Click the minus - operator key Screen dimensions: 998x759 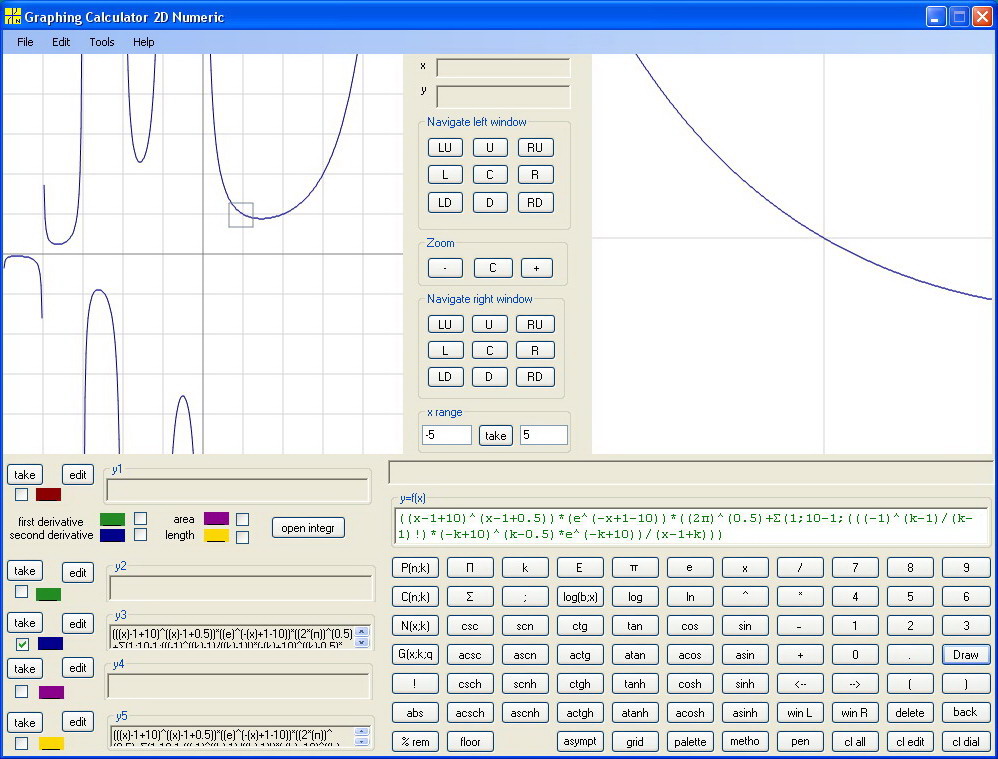point(800,626)
